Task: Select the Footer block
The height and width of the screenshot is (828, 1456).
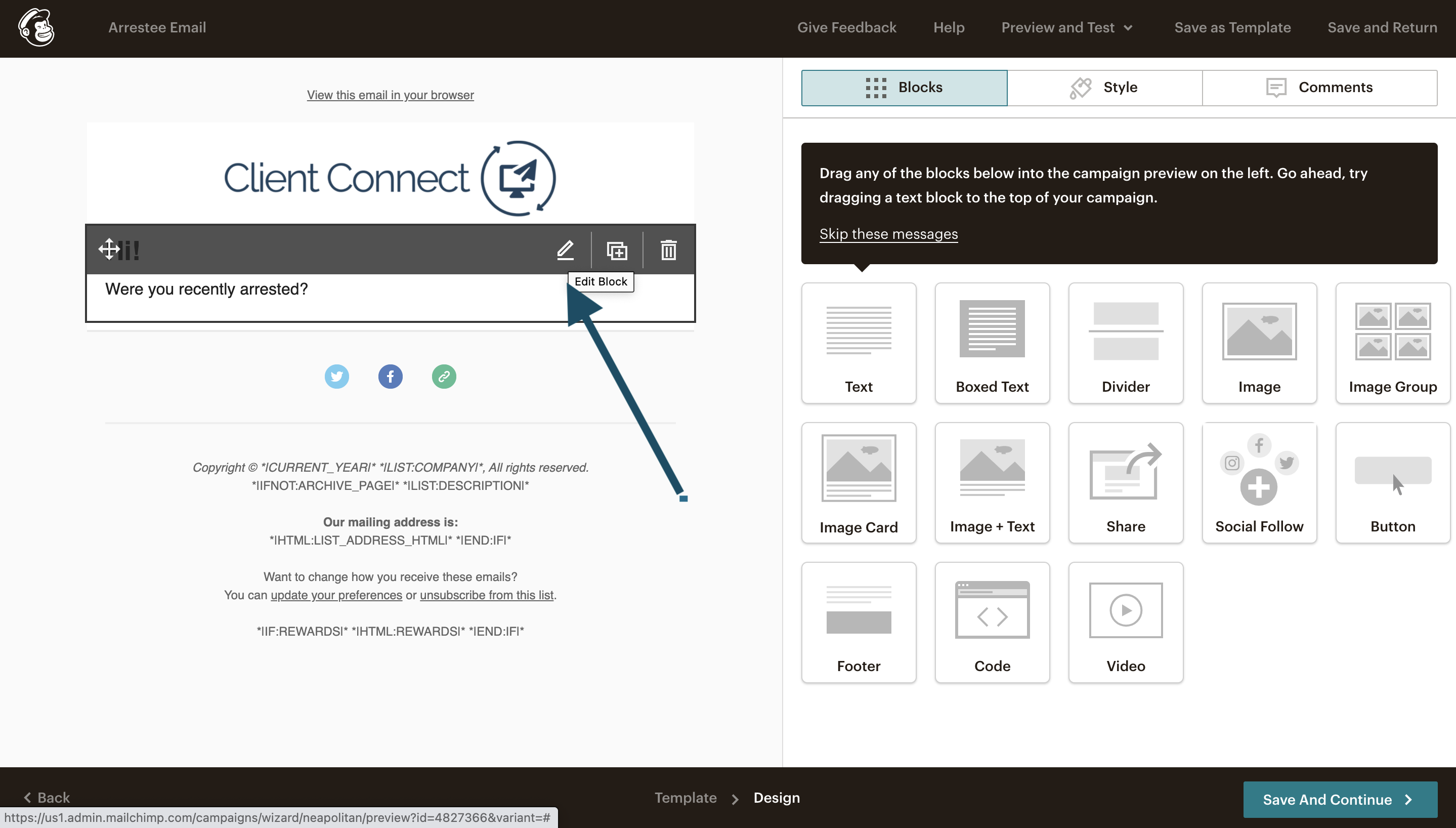Action: 858,623
